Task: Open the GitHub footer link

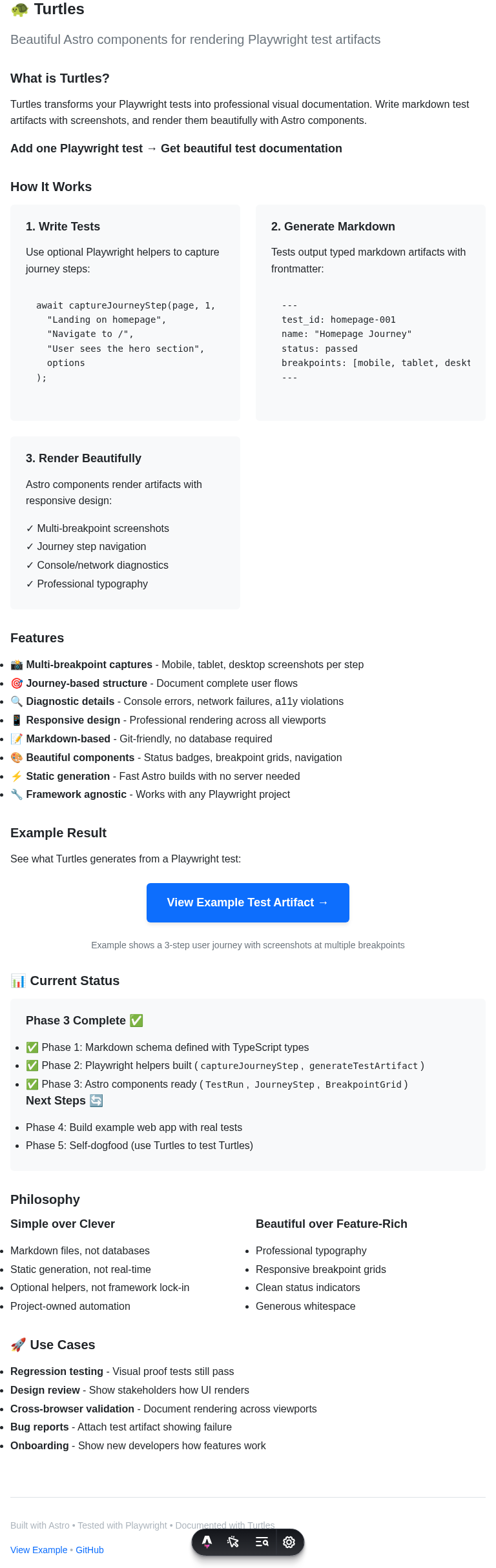Action: 90,1550
